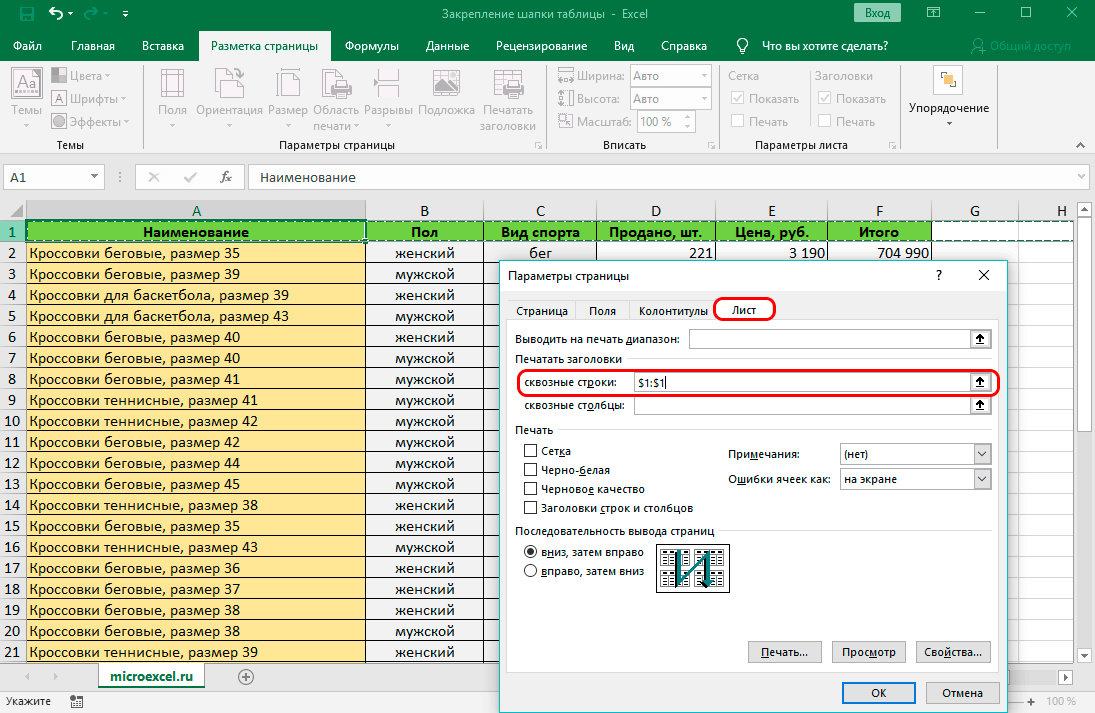Open Ошибки ячеек как dropdown

[x=983, y=479]
